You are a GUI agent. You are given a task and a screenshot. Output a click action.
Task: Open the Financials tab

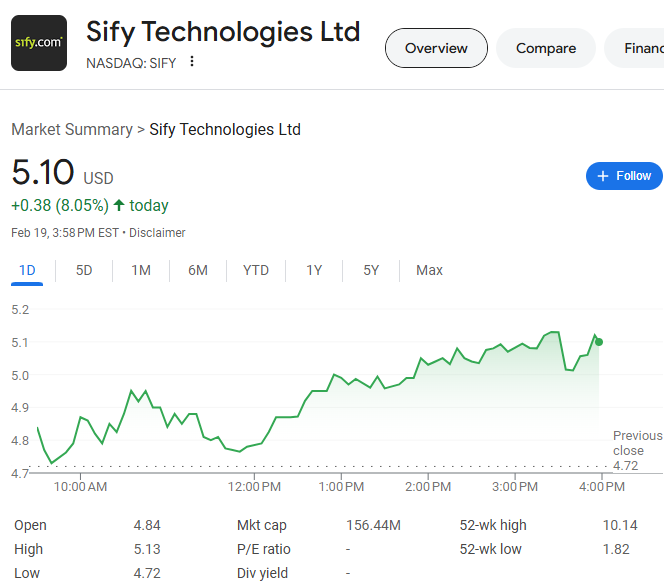(x=635, y=48)
